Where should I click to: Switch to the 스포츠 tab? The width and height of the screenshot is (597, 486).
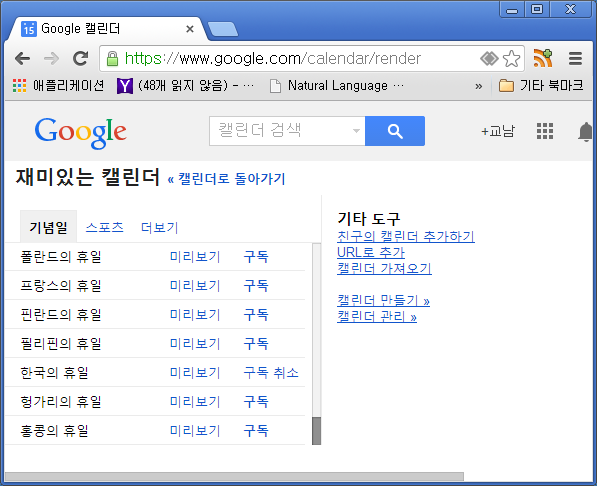(x=105, y=227)
